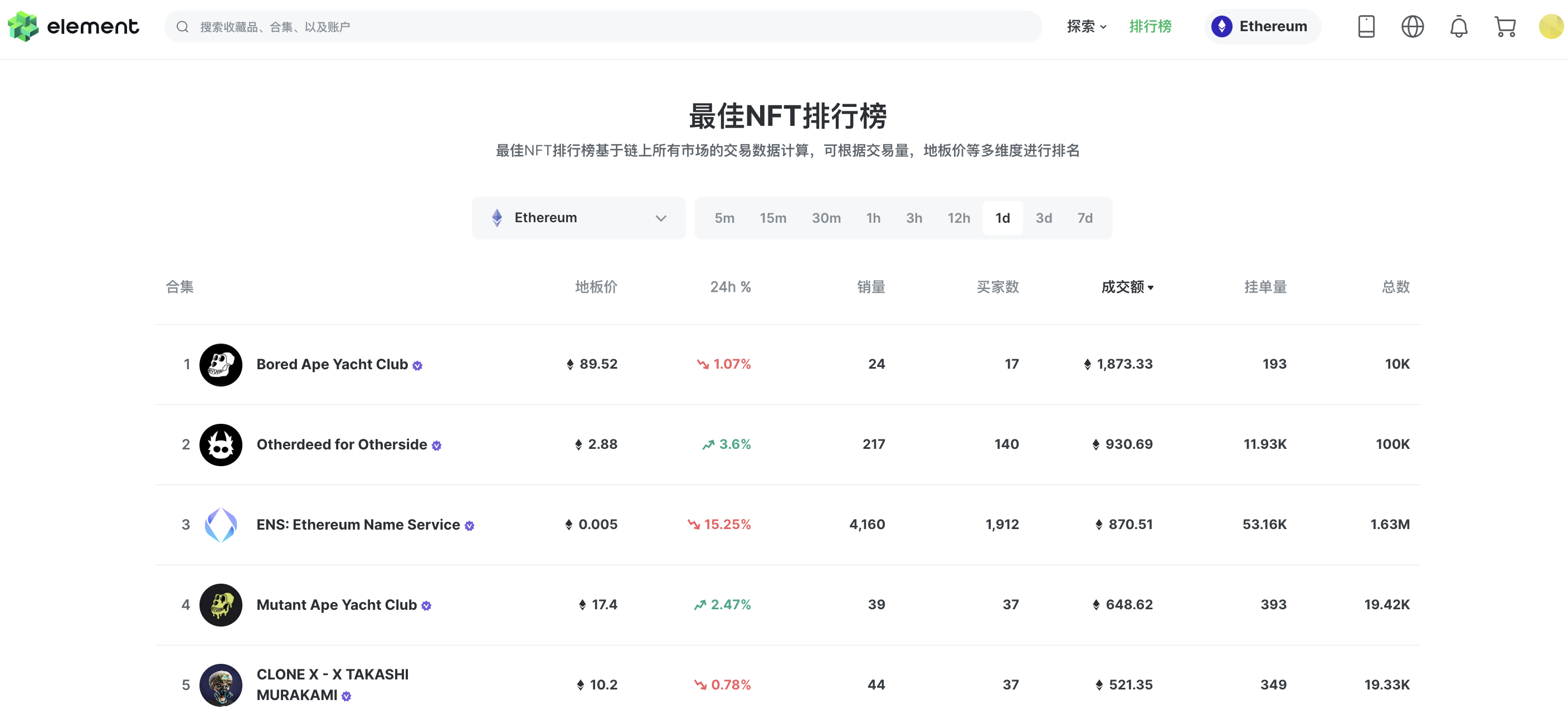Click CLONE X collection avatar
This screenshot has width=1568, height=724.
(221, 685)
